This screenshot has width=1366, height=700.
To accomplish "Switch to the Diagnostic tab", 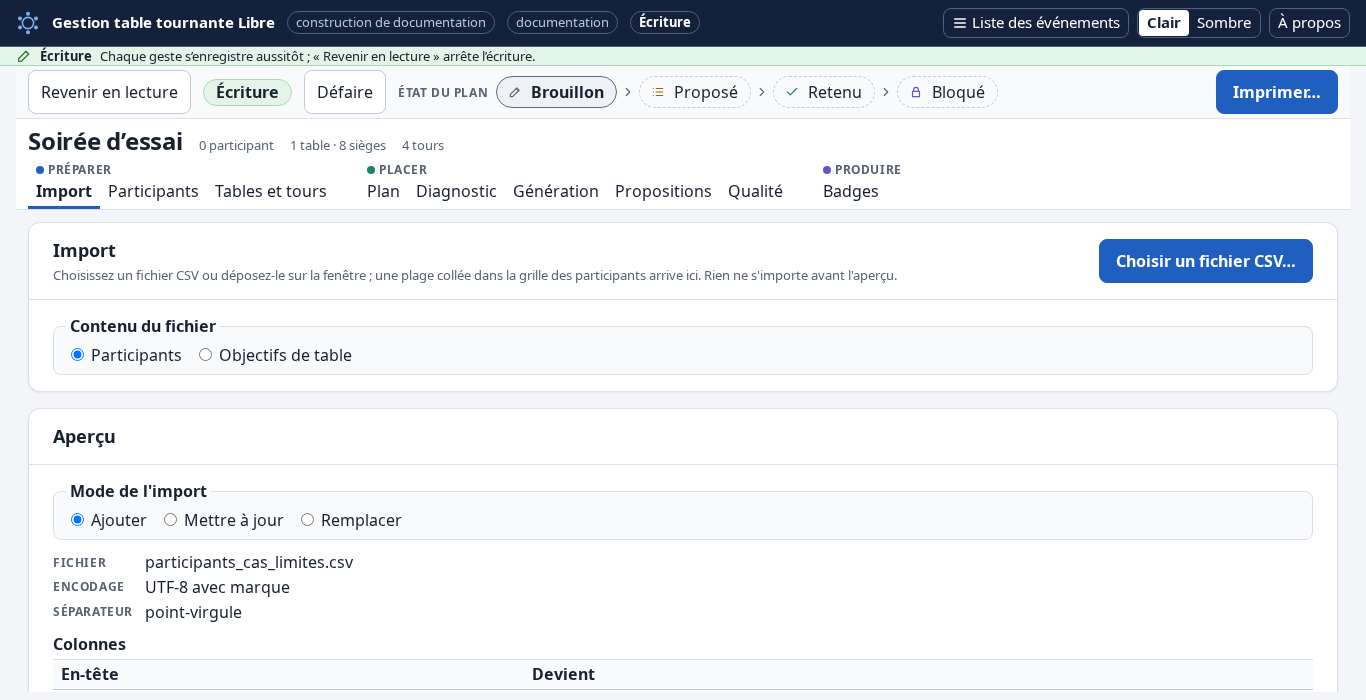I will (456, 191).
